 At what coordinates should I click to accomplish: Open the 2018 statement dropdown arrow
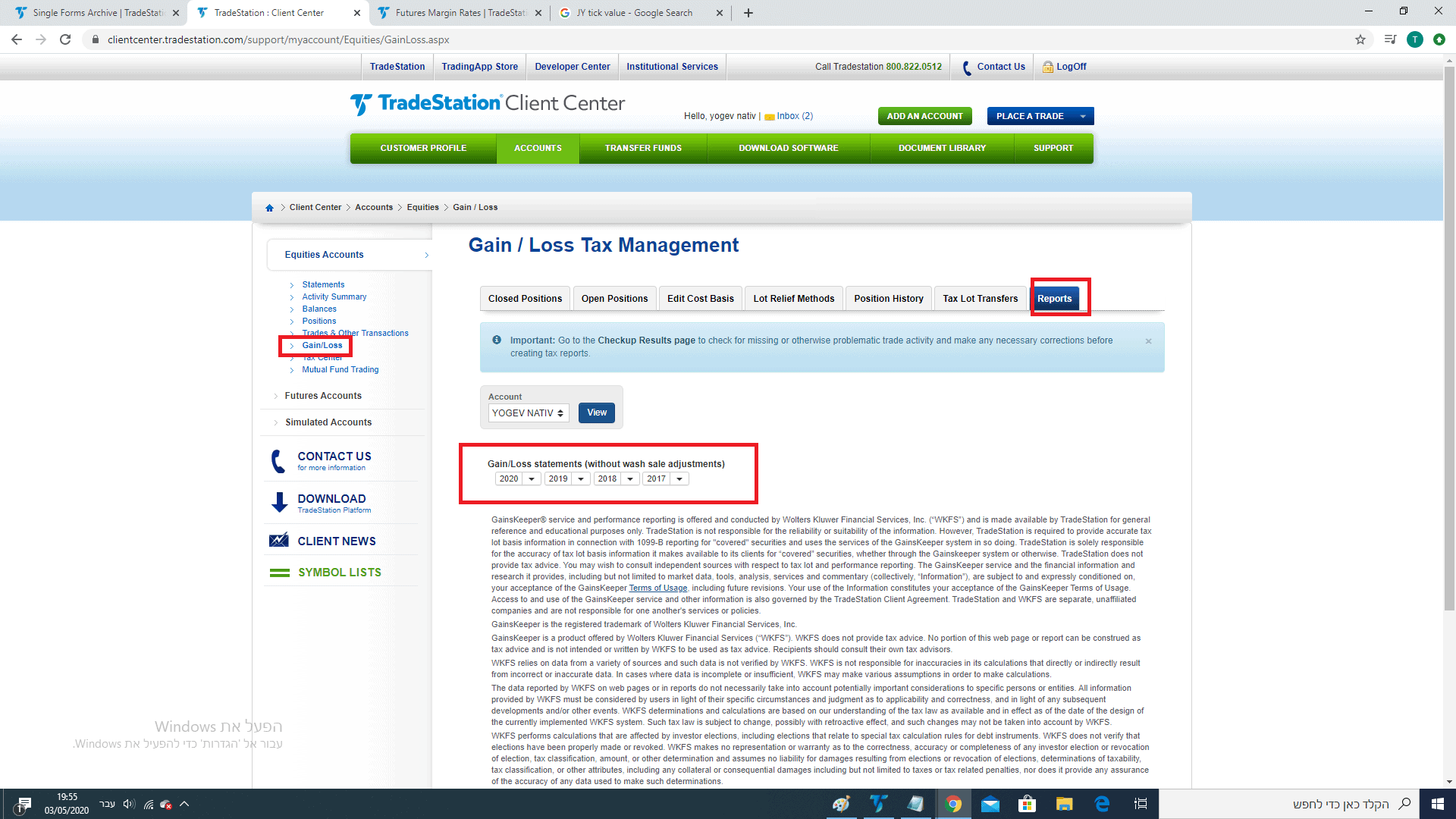click(x=630, y=479)
